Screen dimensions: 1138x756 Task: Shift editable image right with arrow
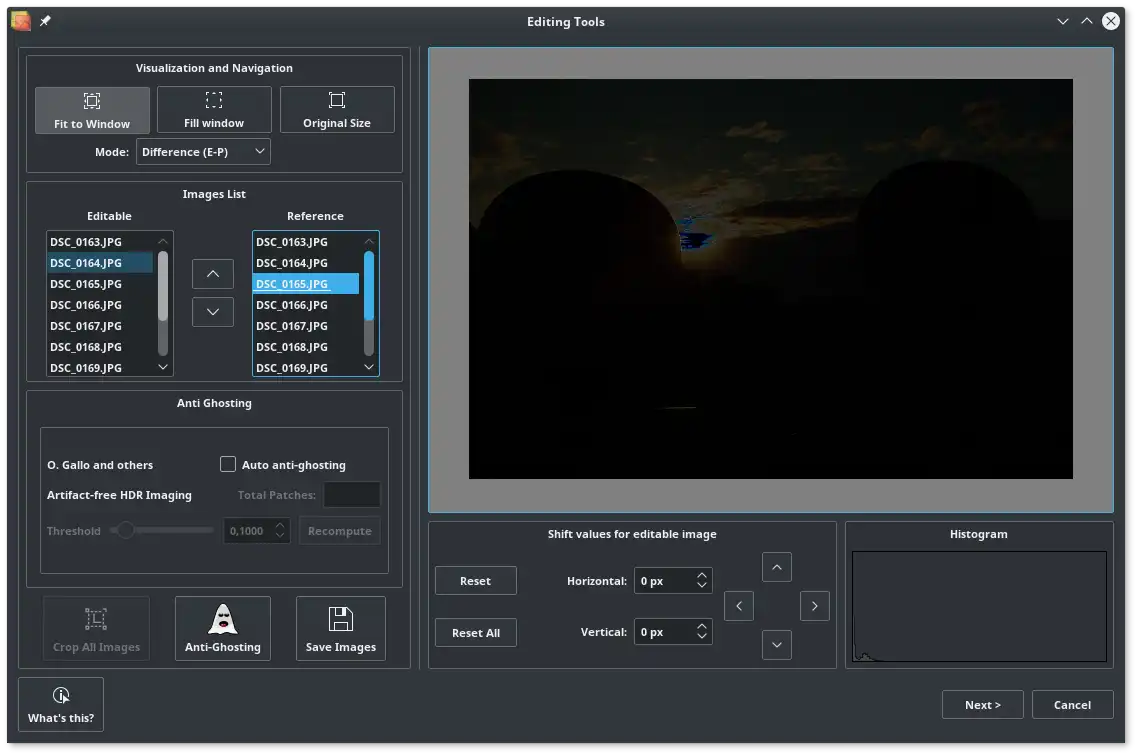click(815, 606)
